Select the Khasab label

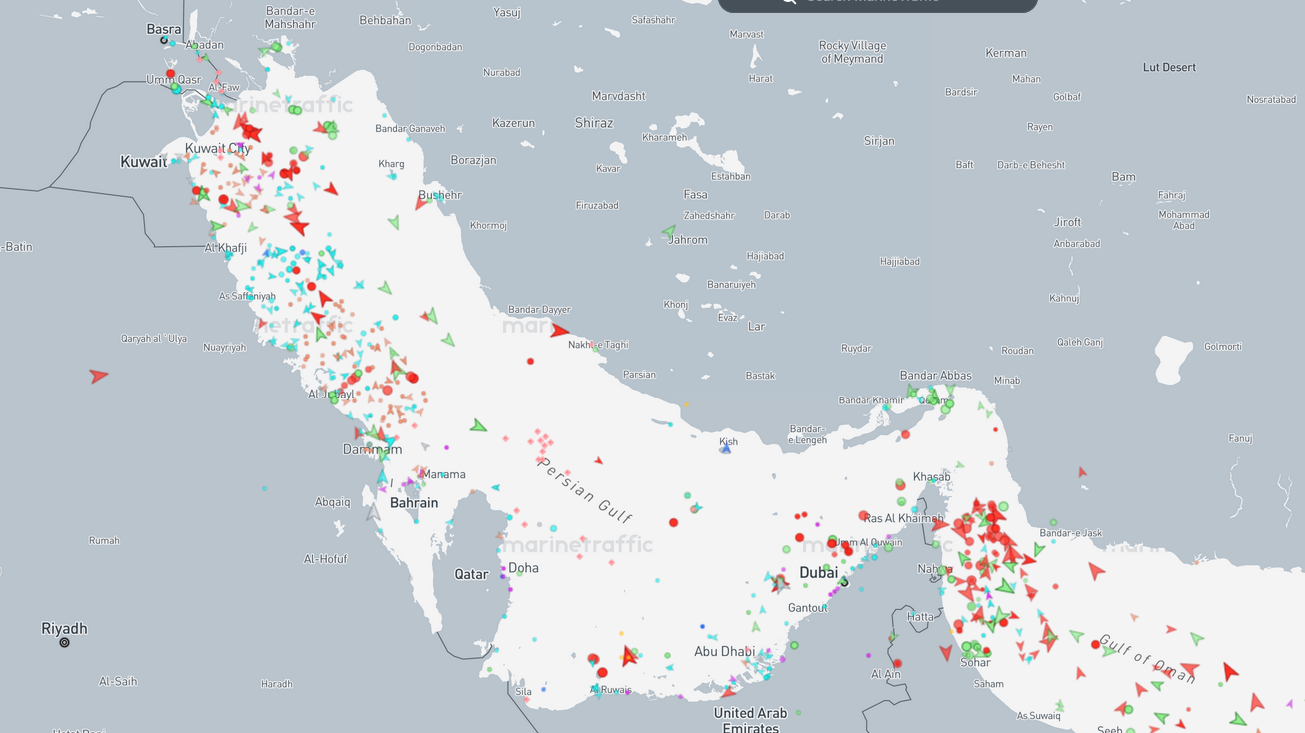(x=932, y=477)
